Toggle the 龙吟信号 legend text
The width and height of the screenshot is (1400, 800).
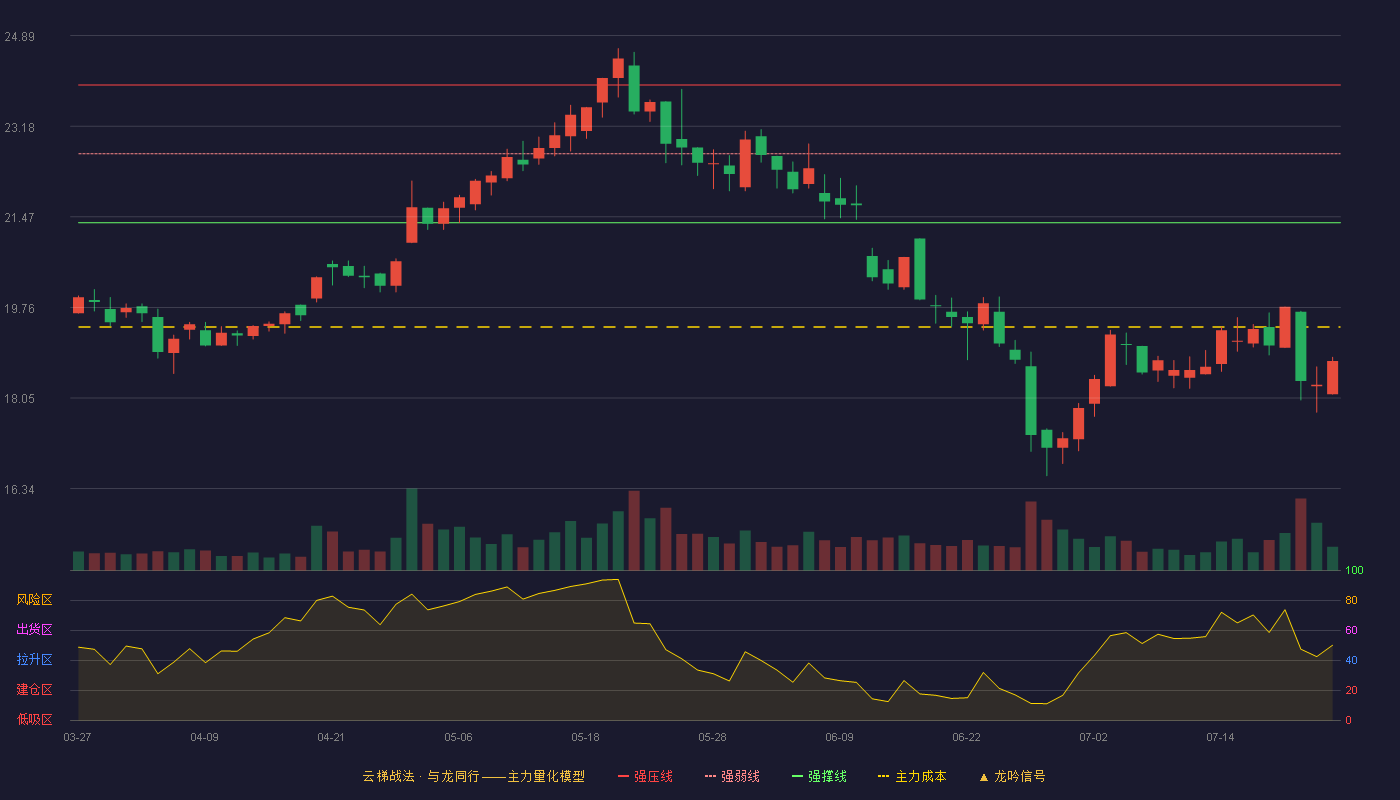pyautogui.click(x=1019, y=776)
